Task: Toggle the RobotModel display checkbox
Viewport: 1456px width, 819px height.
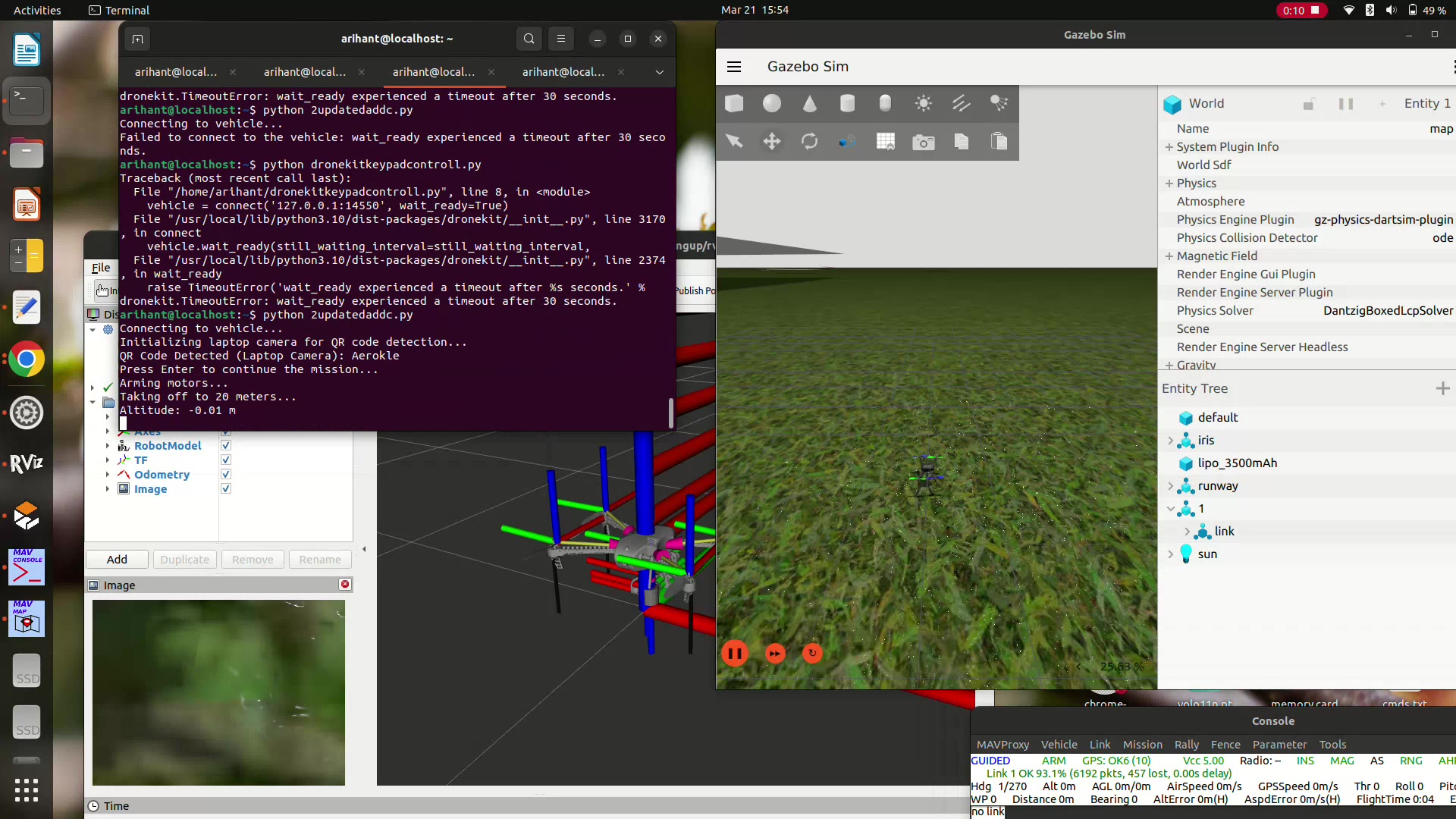Action: 226,446
